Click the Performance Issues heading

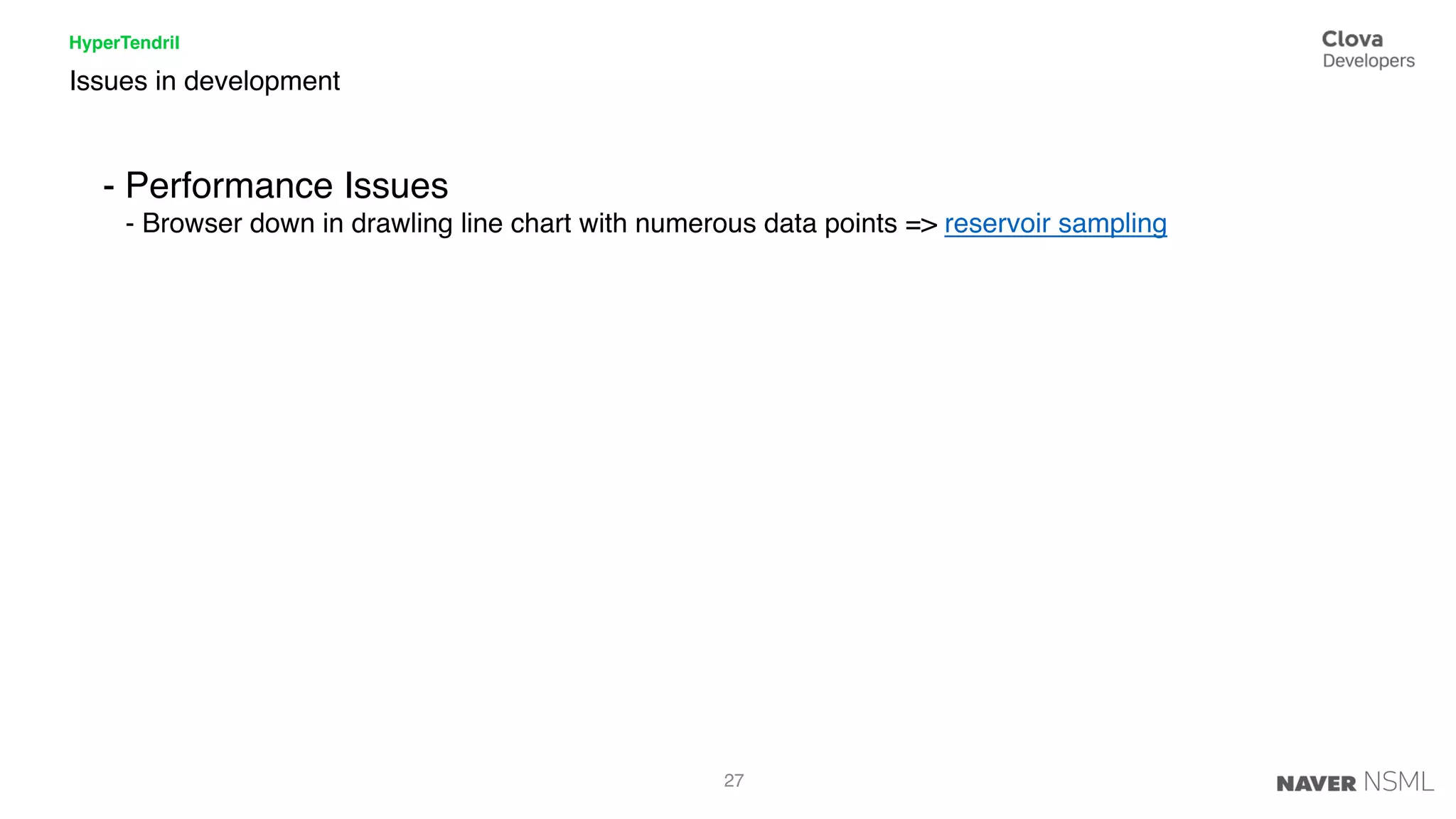(x=287, y=186)
